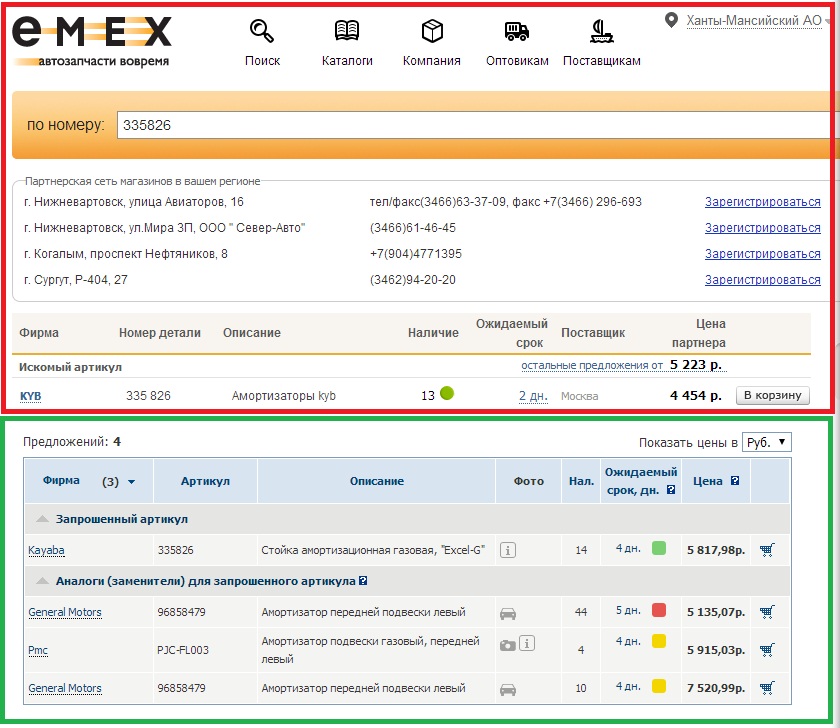
Task: Add Kayaba 335826 to cart via cart icon
Action: click(767, 550)
